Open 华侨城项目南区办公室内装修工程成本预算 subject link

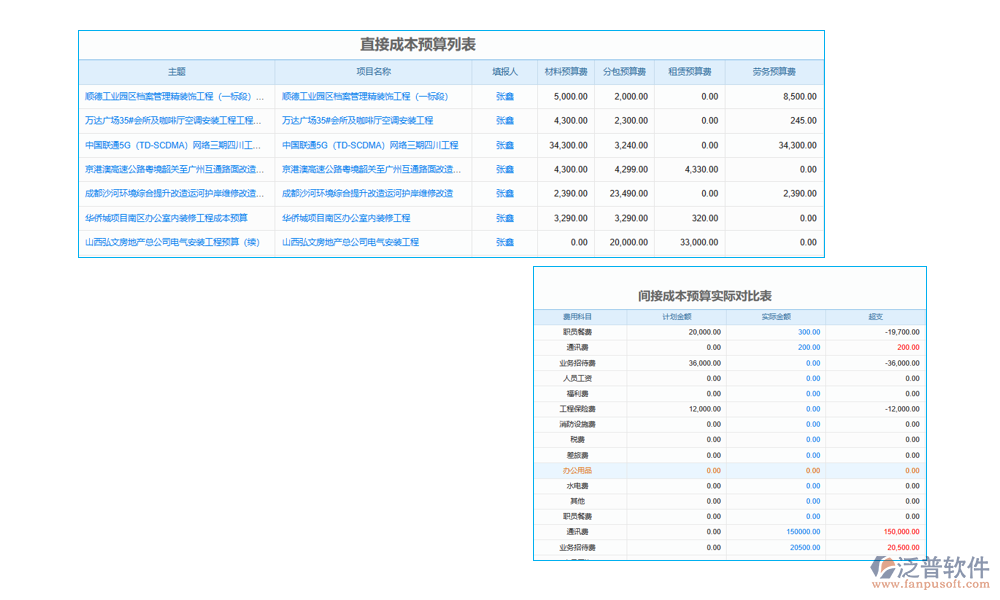(166, 218)
